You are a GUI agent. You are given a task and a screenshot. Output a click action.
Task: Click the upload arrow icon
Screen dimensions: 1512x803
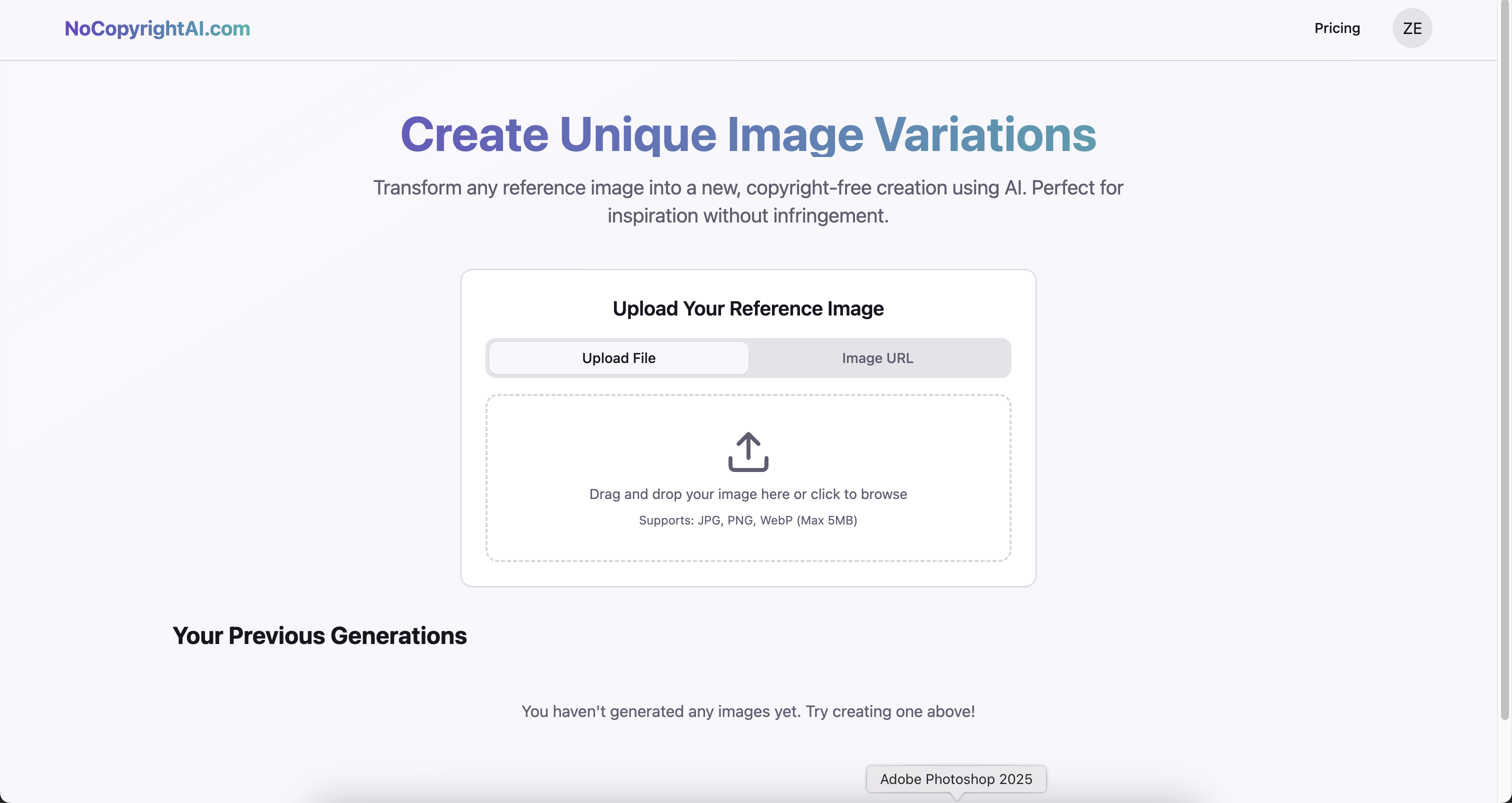coord(748,451)
